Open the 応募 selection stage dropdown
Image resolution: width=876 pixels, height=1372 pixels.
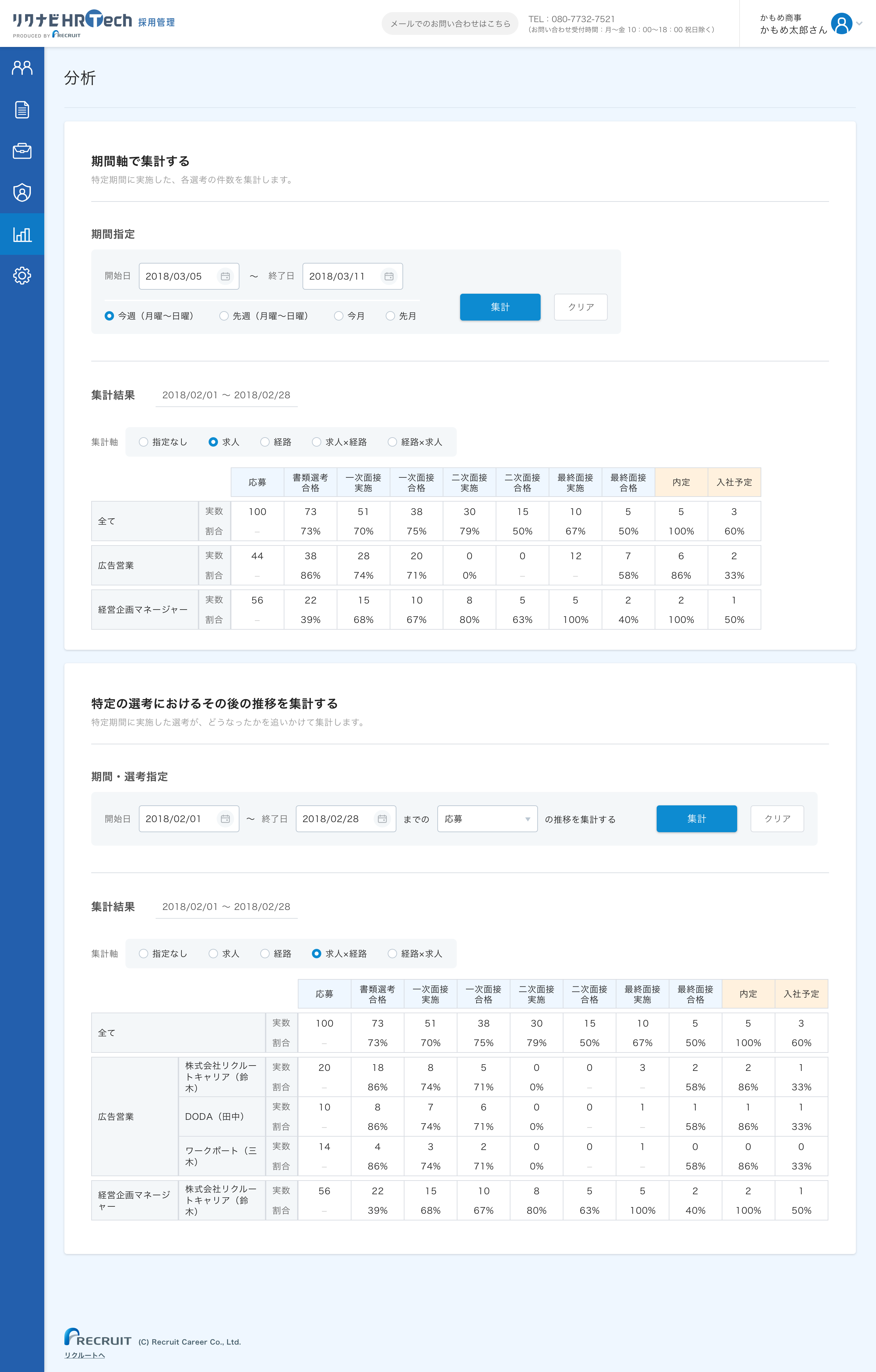pos(487,819)
